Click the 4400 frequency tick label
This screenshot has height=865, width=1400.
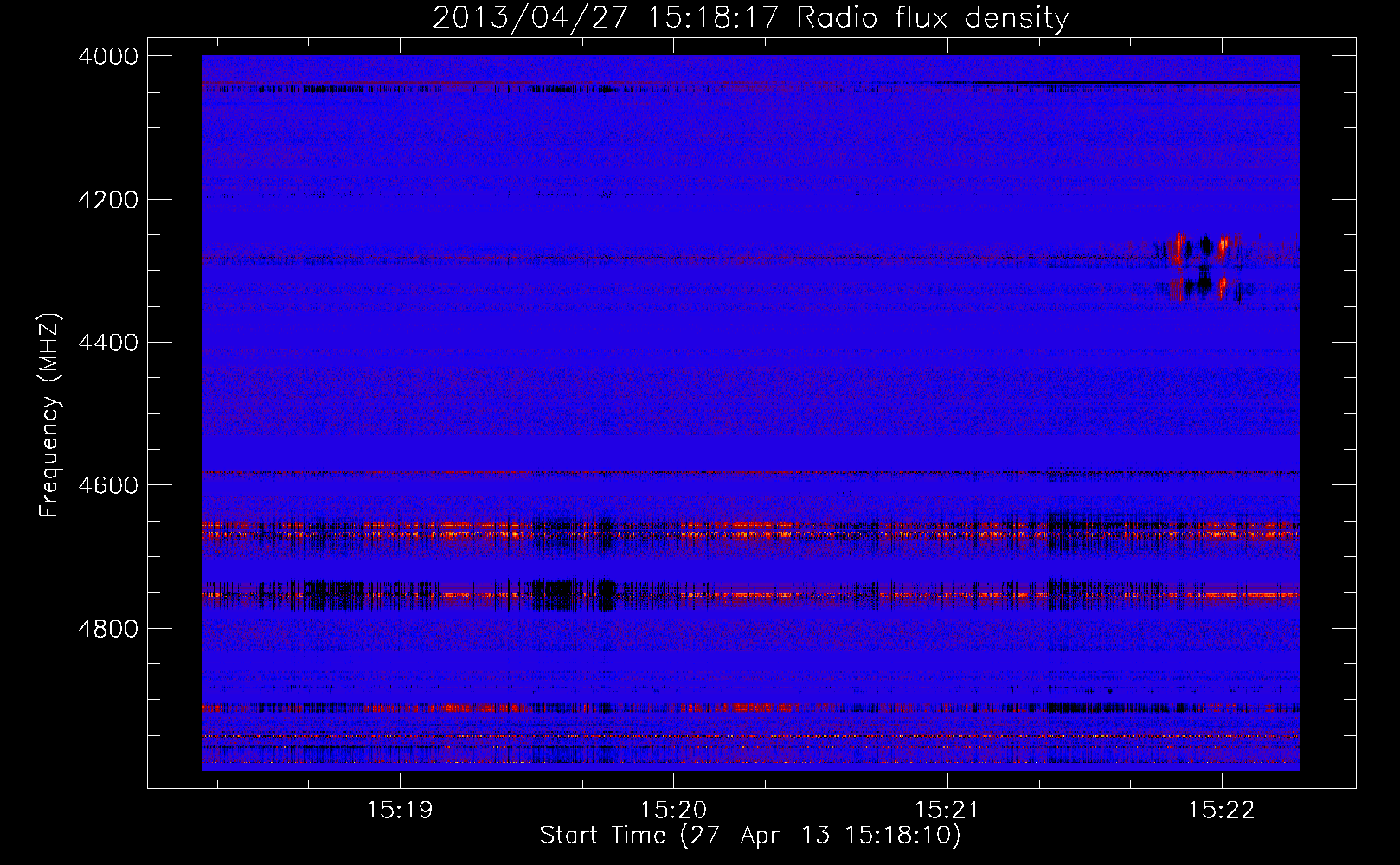108,343
